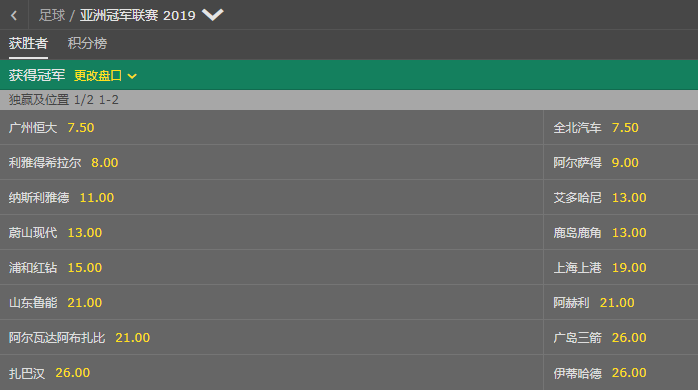Screen dimensions: 698x390
Task: Select 浦和红钻 at 15.00
Action: pyautogui.click(x=272, y=267)
